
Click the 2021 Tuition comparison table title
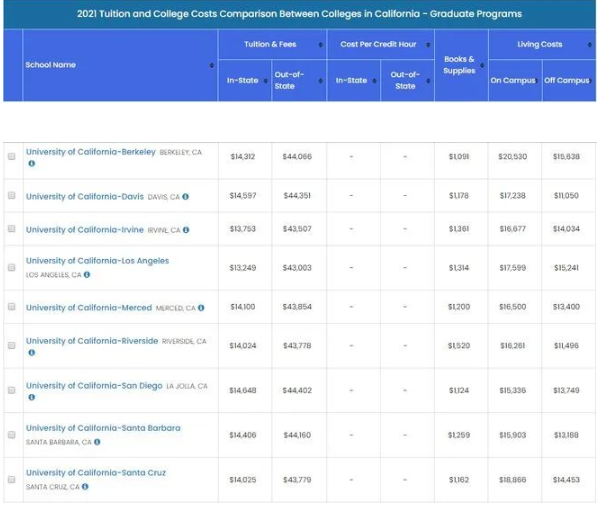[299, 14]
